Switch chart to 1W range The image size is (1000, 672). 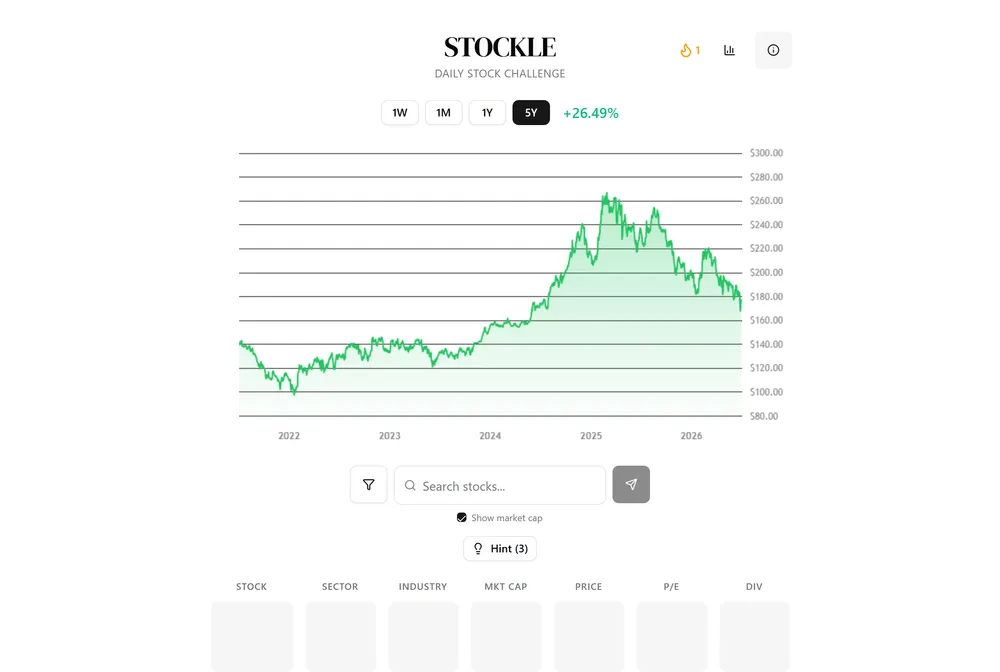point(400,113)
